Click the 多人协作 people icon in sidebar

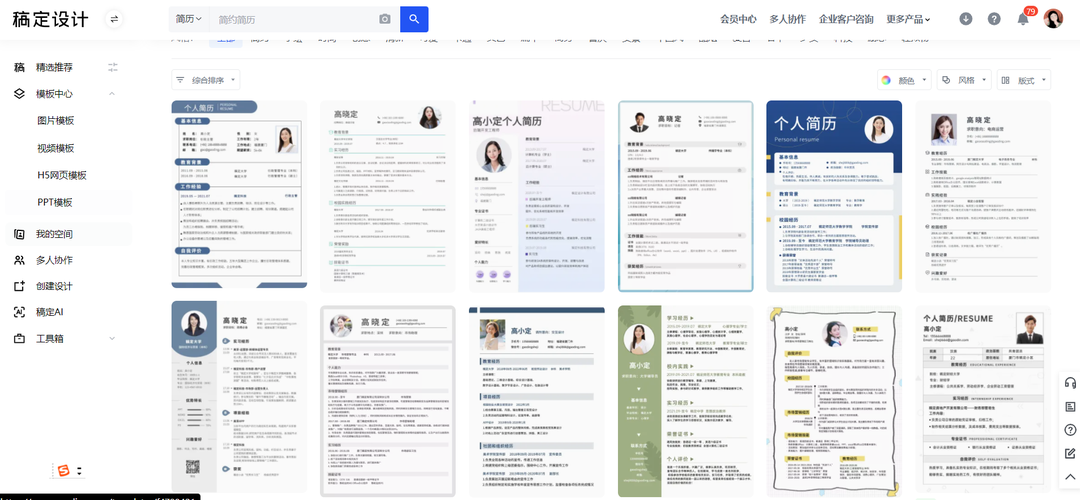pos(19,260)
